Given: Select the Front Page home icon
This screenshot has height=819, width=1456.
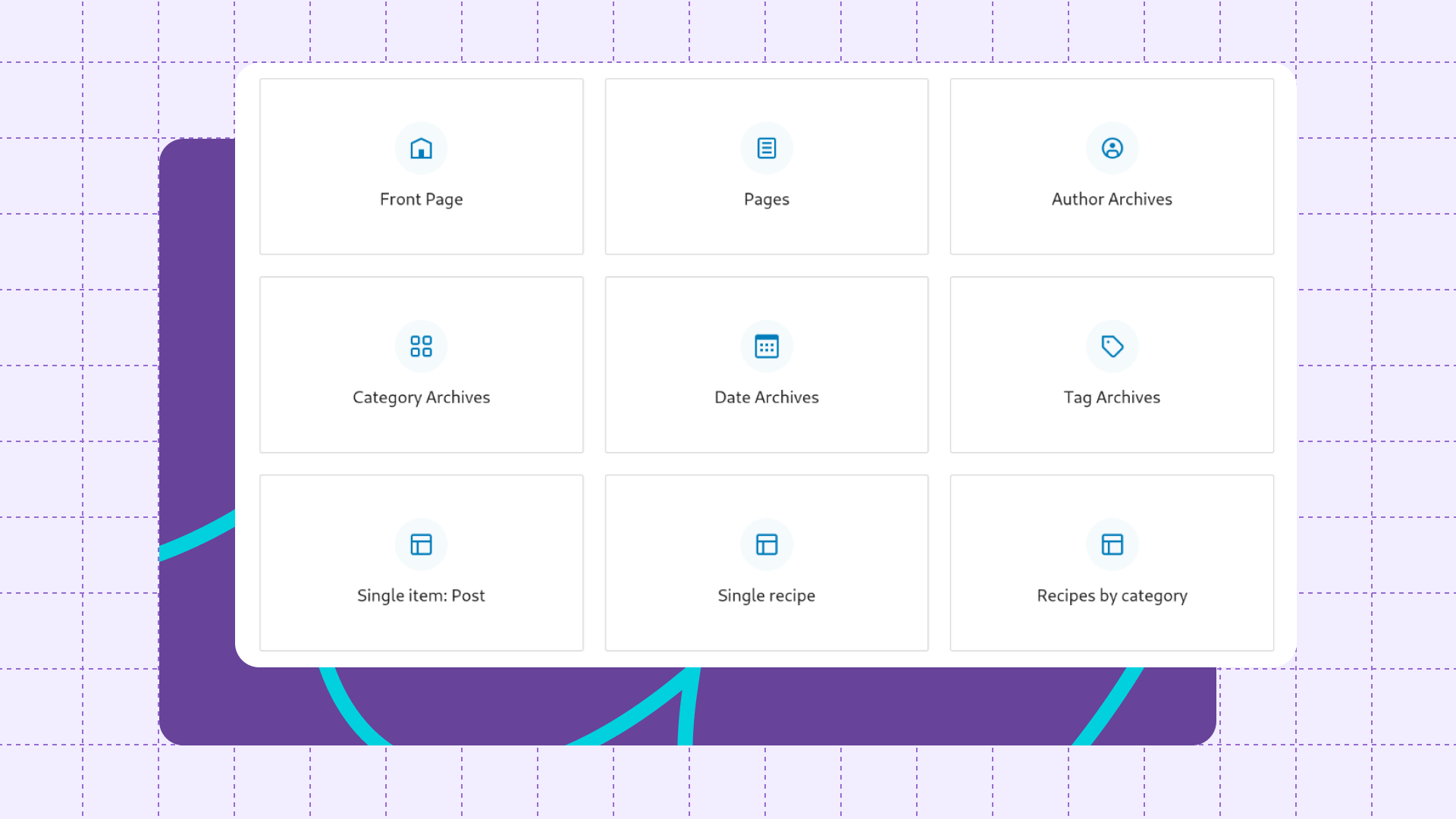Looking at the screenshot, I should (421, 149).
